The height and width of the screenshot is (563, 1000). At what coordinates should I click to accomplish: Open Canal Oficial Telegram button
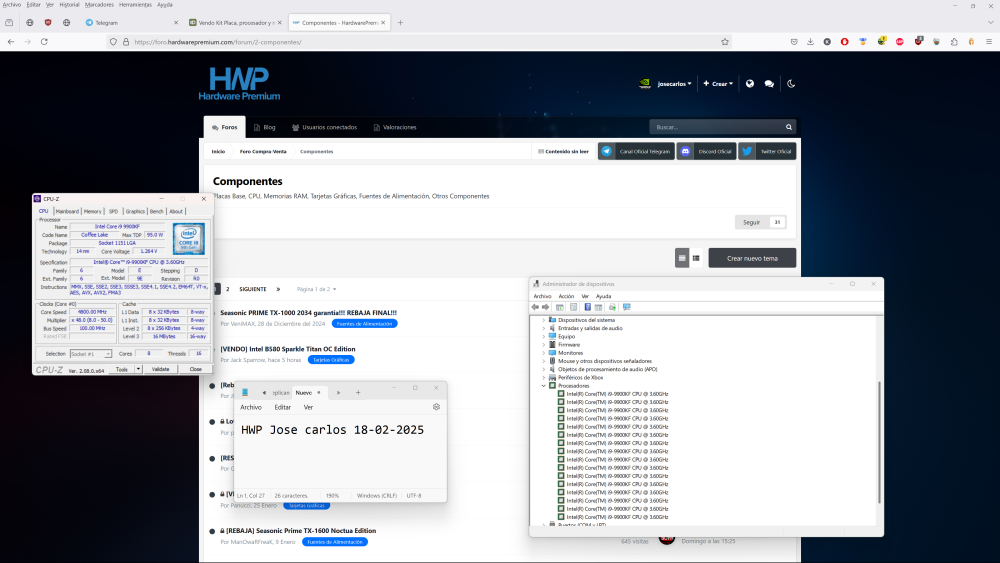636,151
